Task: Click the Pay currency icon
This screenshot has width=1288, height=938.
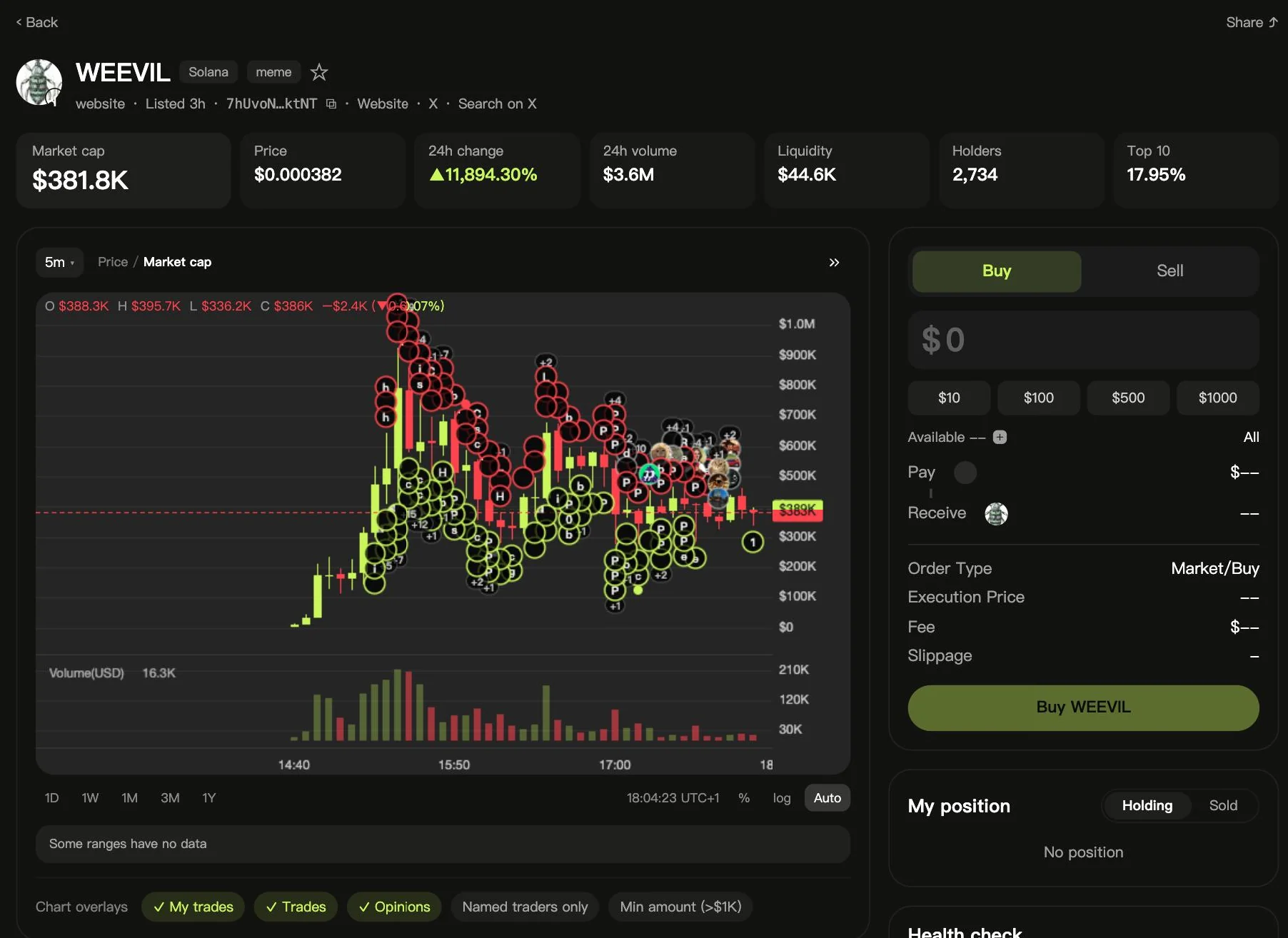Action: point(965,473)
